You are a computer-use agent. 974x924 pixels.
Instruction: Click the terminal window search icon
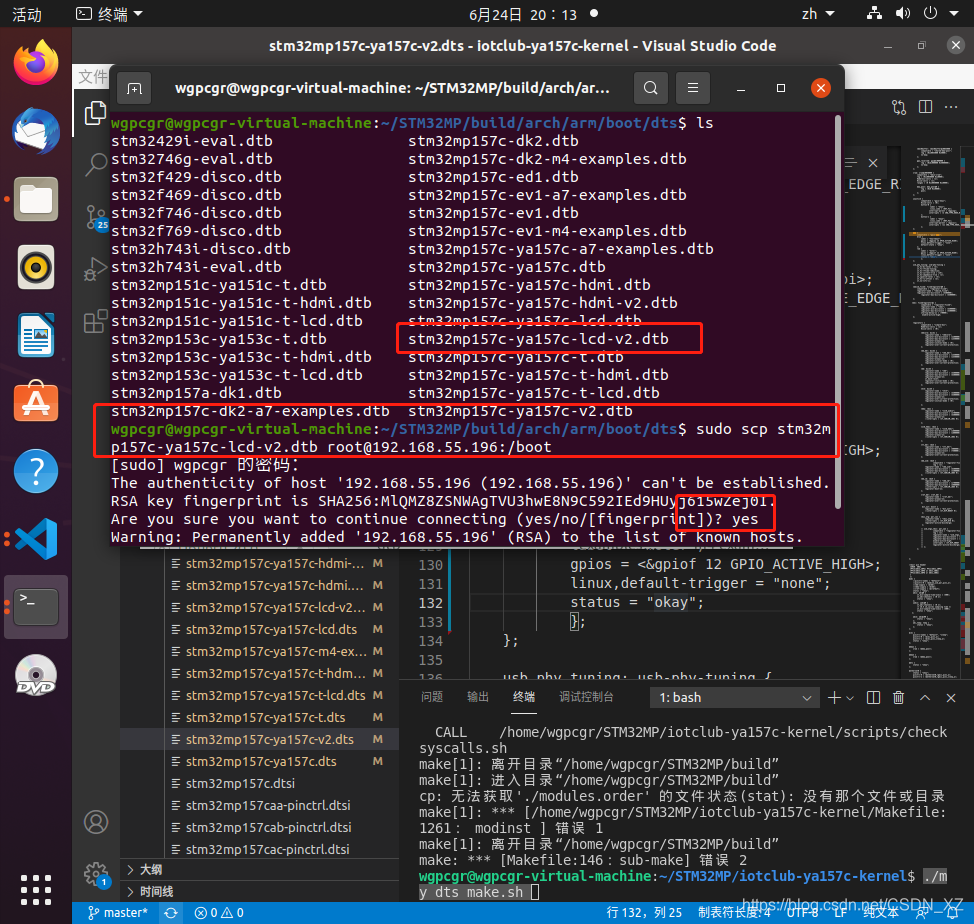650,88
